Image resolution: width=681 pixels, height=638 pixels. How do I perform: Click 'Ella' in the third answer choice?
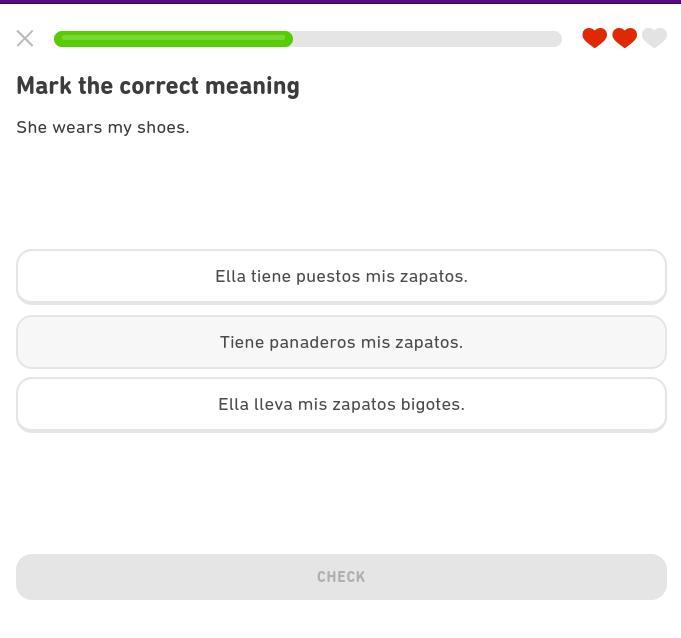pyautogui.click(x=233, y=405)
